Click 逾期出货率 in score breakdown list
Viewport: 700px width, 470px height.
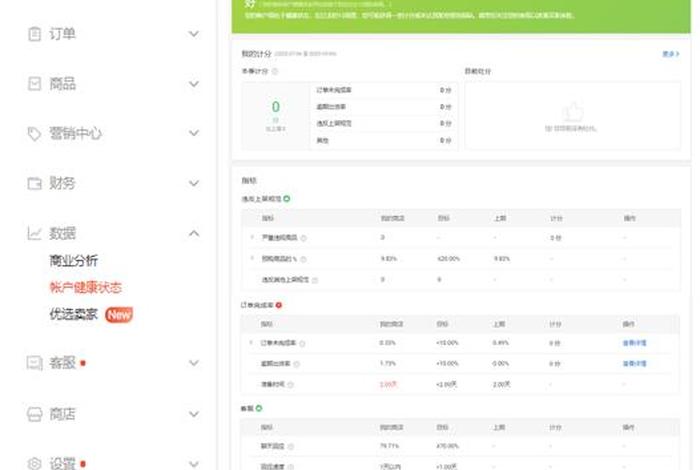pyautogui.click(x=331, y=107)
